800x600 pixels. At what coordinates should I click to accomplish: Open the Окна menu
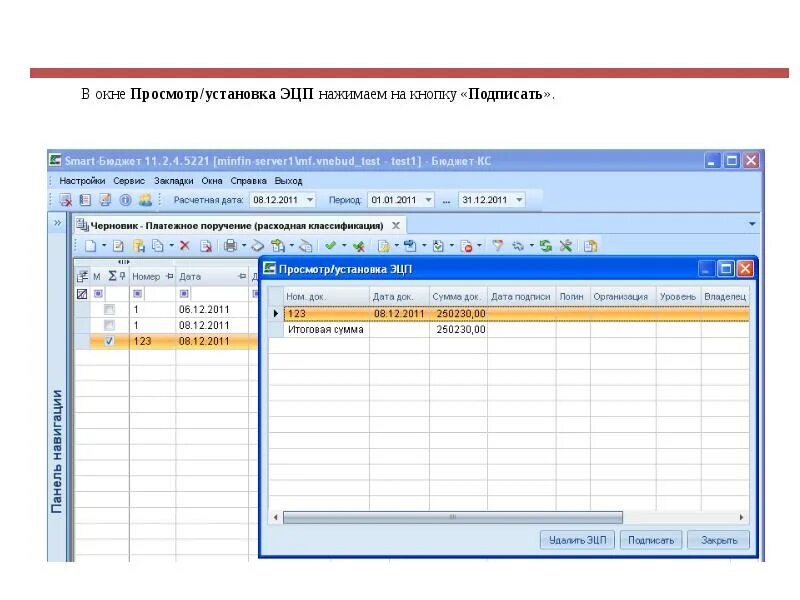point(212,181)
